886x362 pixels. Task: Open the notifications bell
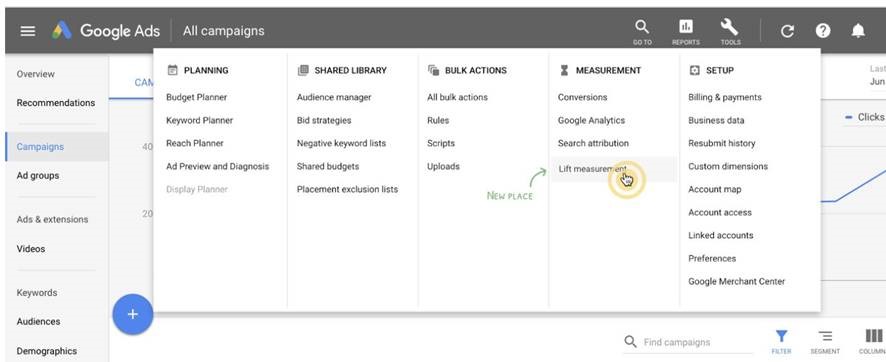[x=858, y=30]
